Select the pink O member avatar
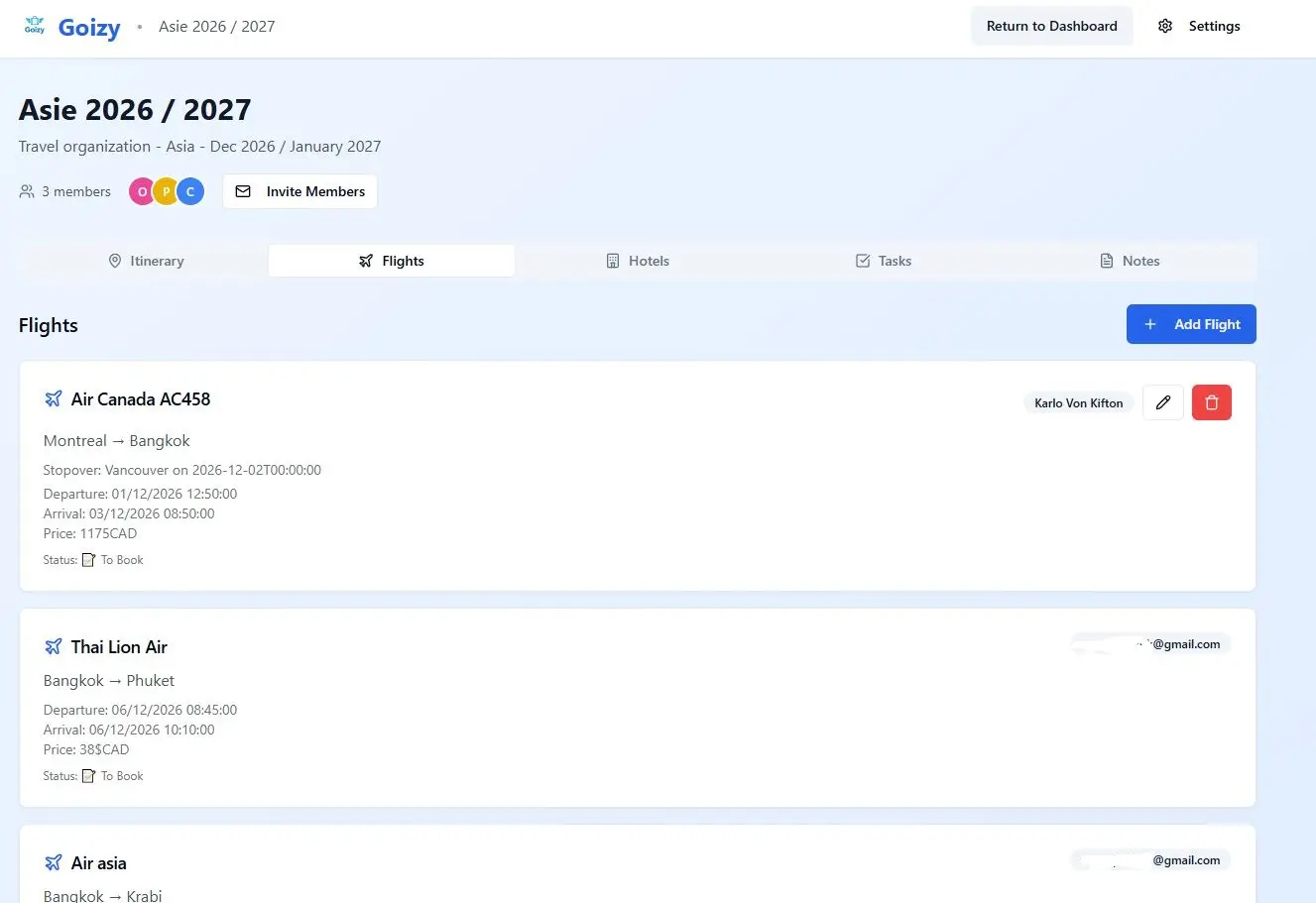1316x903 pixels. coord(142,191)
